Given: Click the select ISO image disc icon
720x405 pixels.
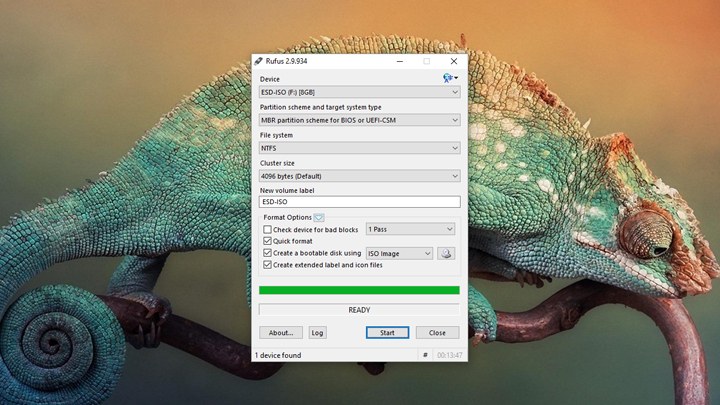Looking at the screenshot, I should (446, 253).
